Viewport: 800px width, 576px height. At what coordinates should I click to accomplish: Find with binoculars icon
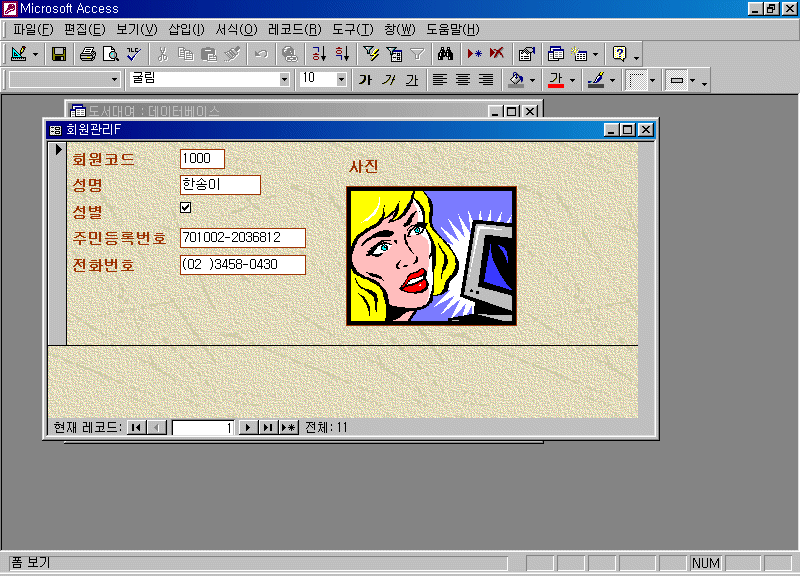point(445,54)
